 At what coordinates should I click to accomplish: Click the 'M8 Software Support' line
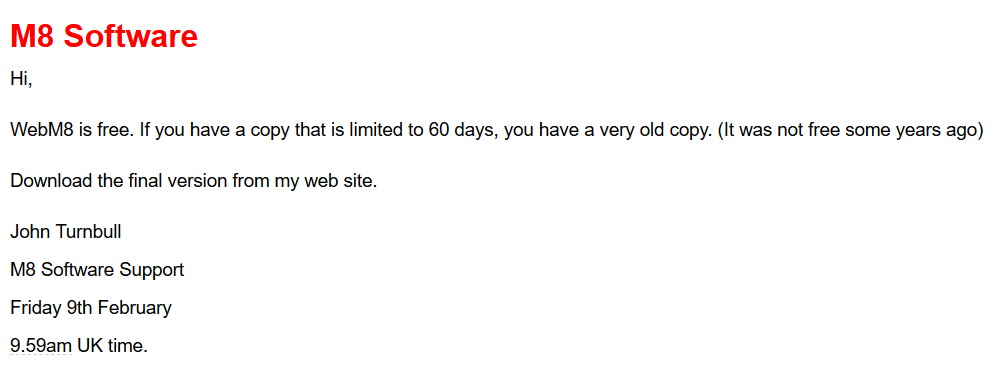click(97, 270)
